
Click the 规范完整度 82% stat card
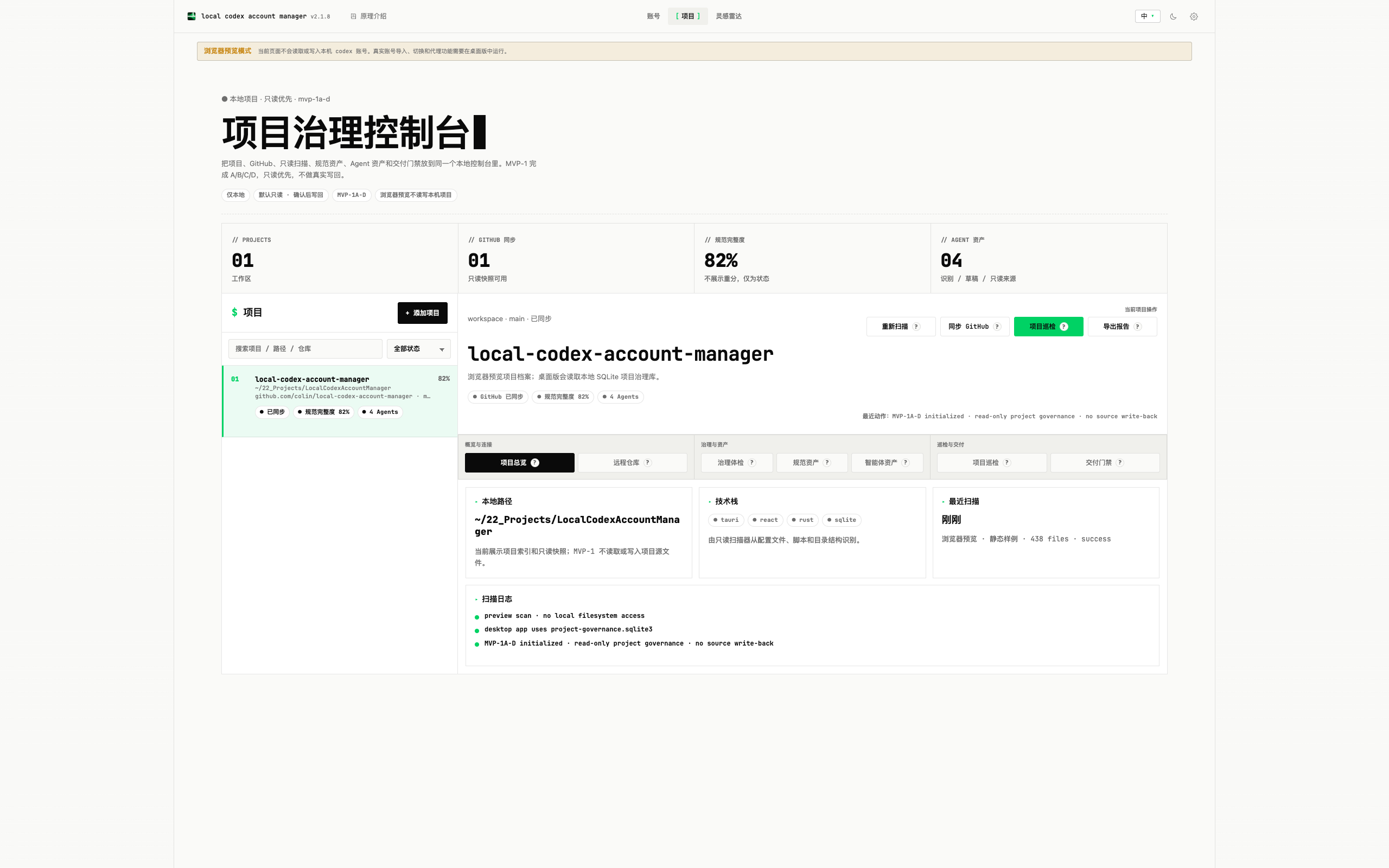812,258
